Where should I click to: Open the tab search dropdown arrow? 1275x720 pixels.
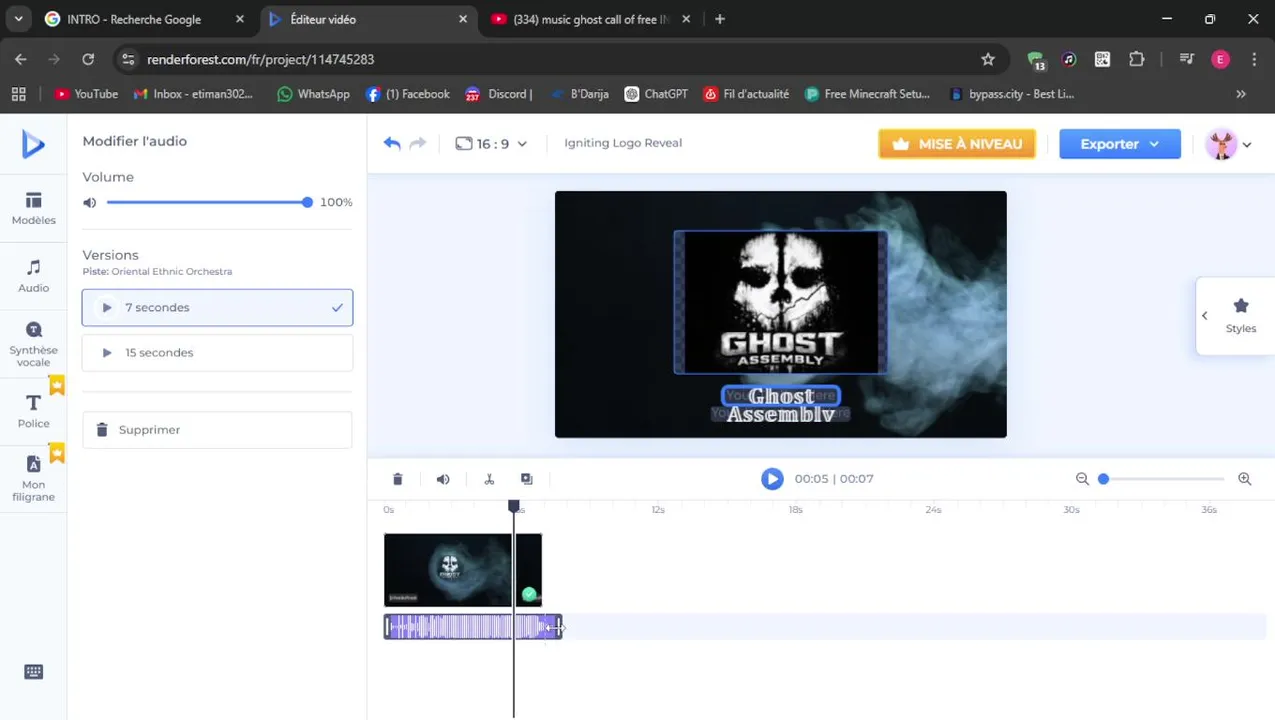click(x=18, y=19)
